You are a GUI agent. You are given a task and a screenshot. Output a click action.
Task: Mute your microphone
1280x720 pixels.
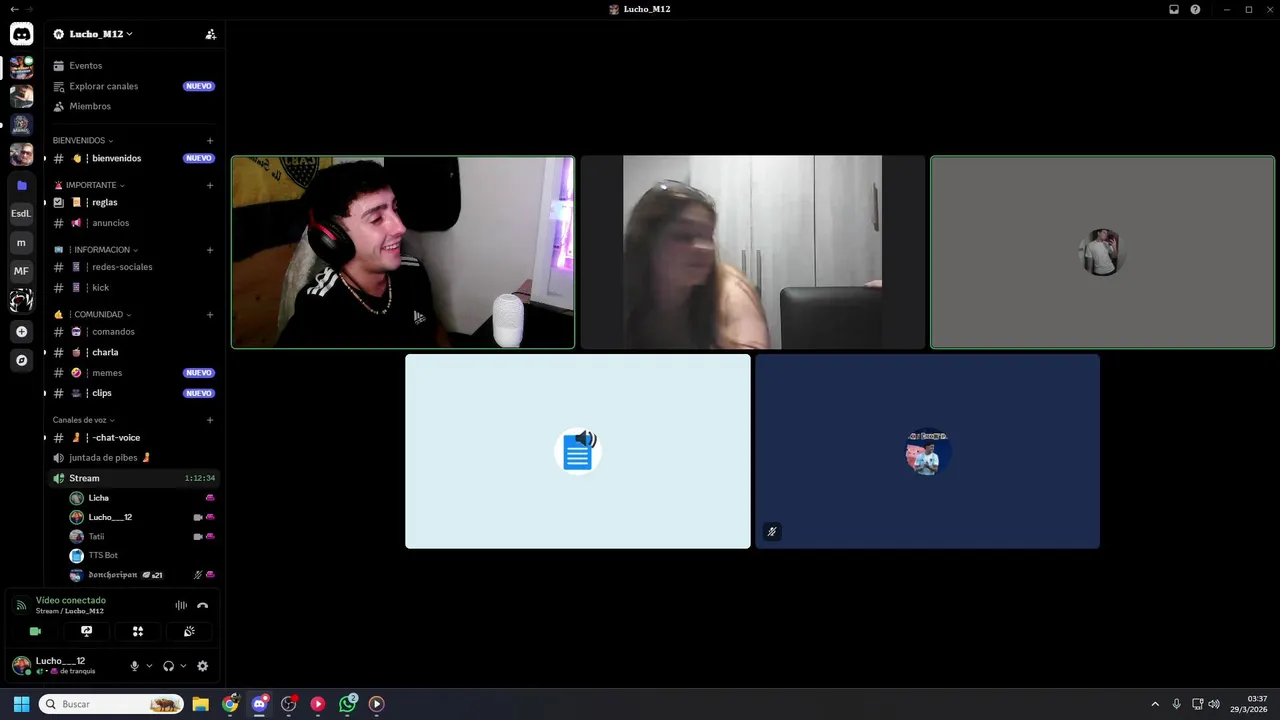tap(134, 666)
